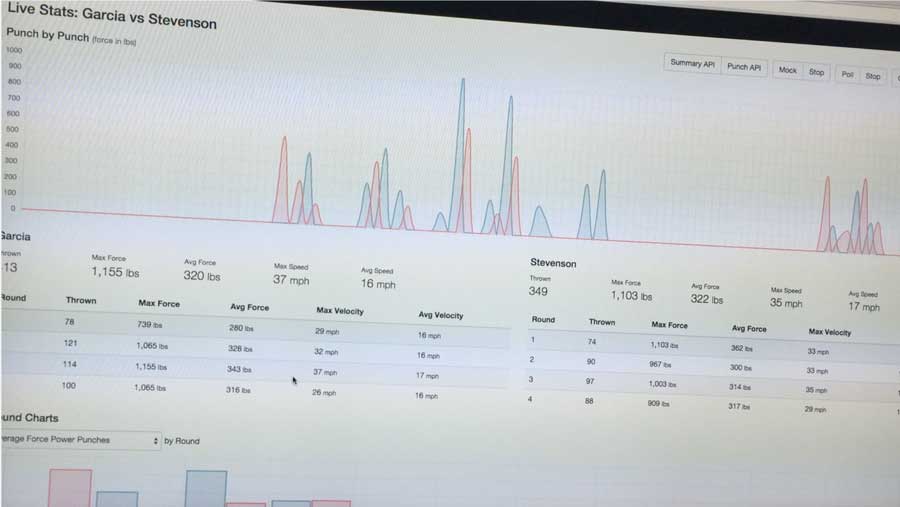The width and height of the screenshot is (900, 507).
Task: Click Garcia's max velocity '26 mph'
Action: tap(324, 393)
